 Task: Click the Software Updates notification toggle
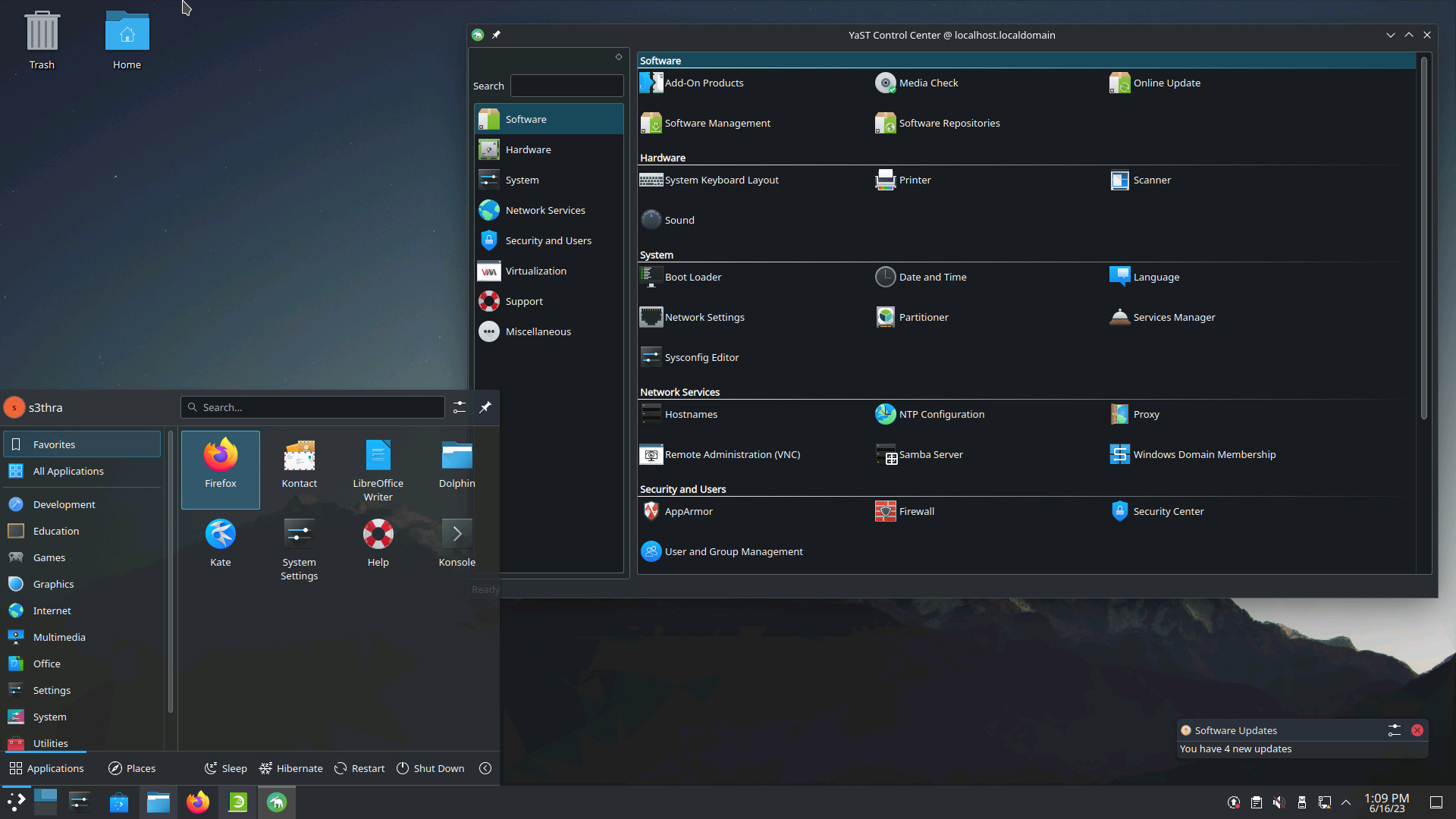click(x=1394, y=730)
